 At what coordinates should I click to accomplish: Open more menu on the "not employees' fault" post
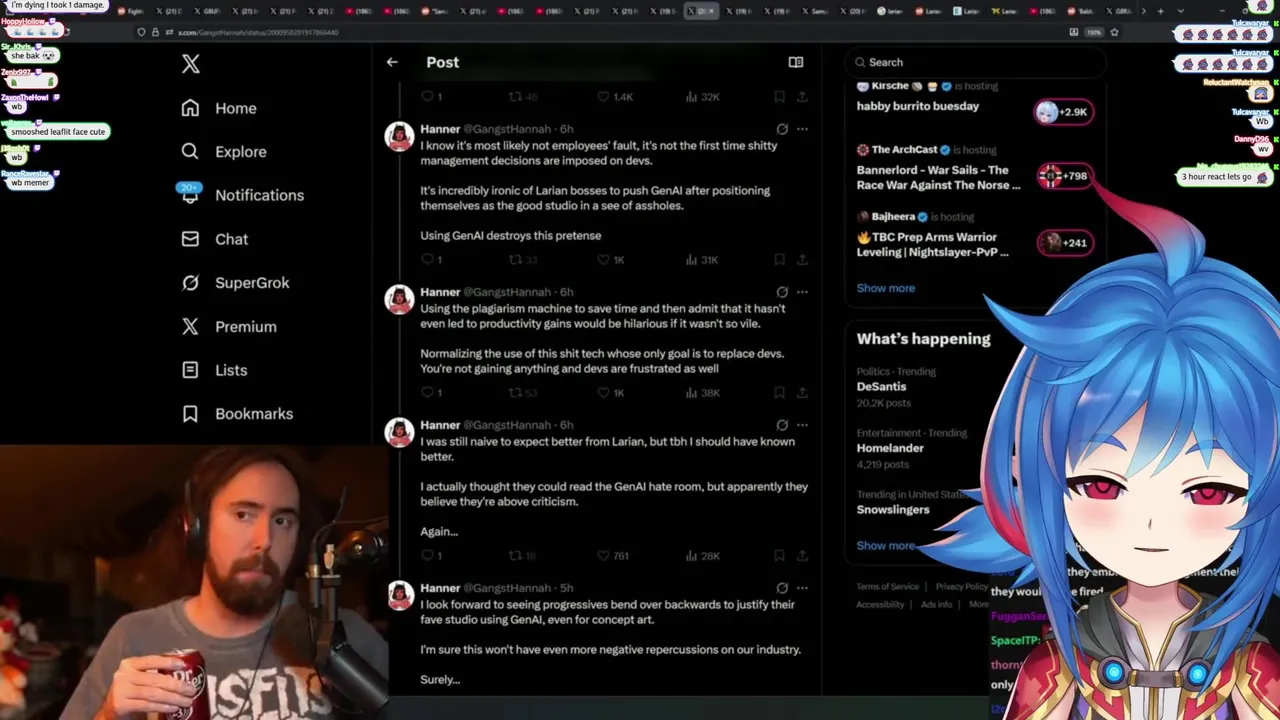802,129
